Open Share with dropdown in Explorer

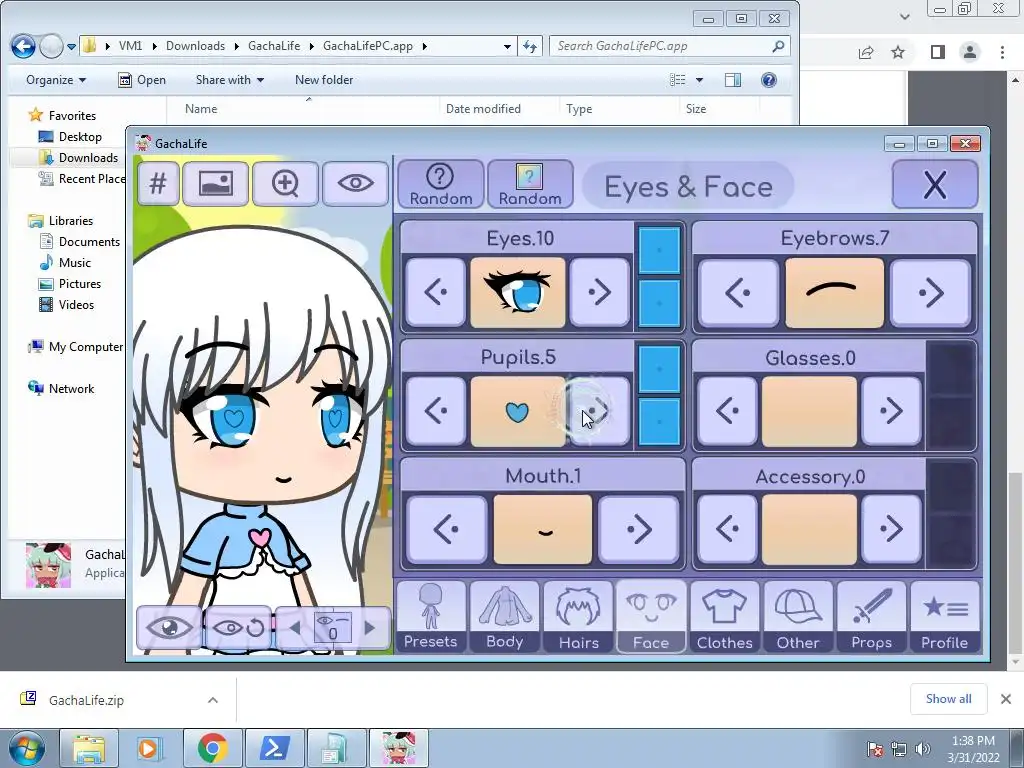230,80
